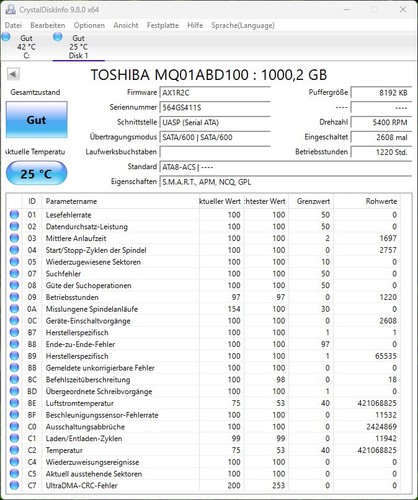
Task: Click the status icon for Datendurchsatz-Leistung
Action: coord(14,226)
